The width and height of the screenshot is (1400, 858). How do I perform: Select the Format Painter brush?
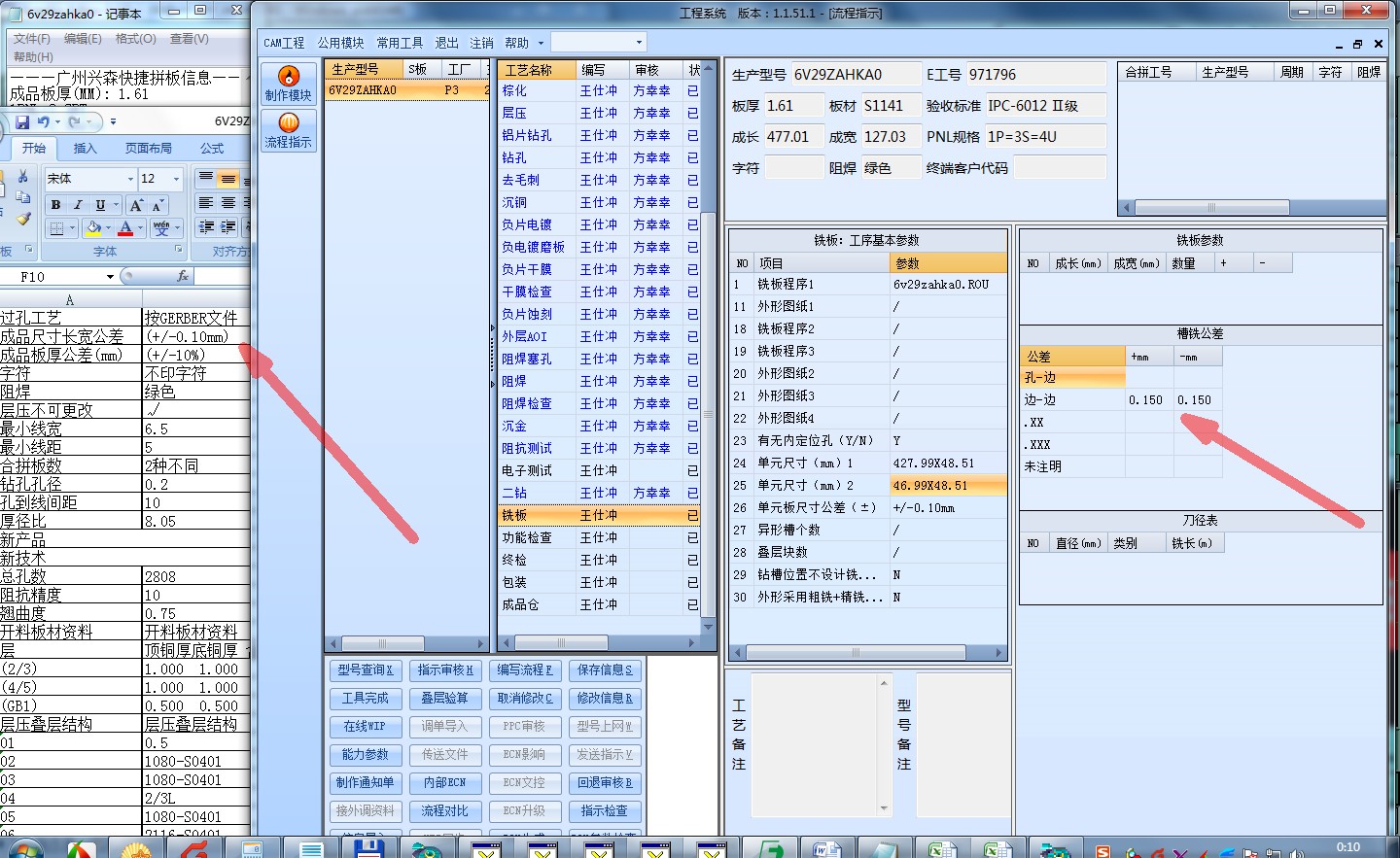pyautogui.click(x=23, y=220)
